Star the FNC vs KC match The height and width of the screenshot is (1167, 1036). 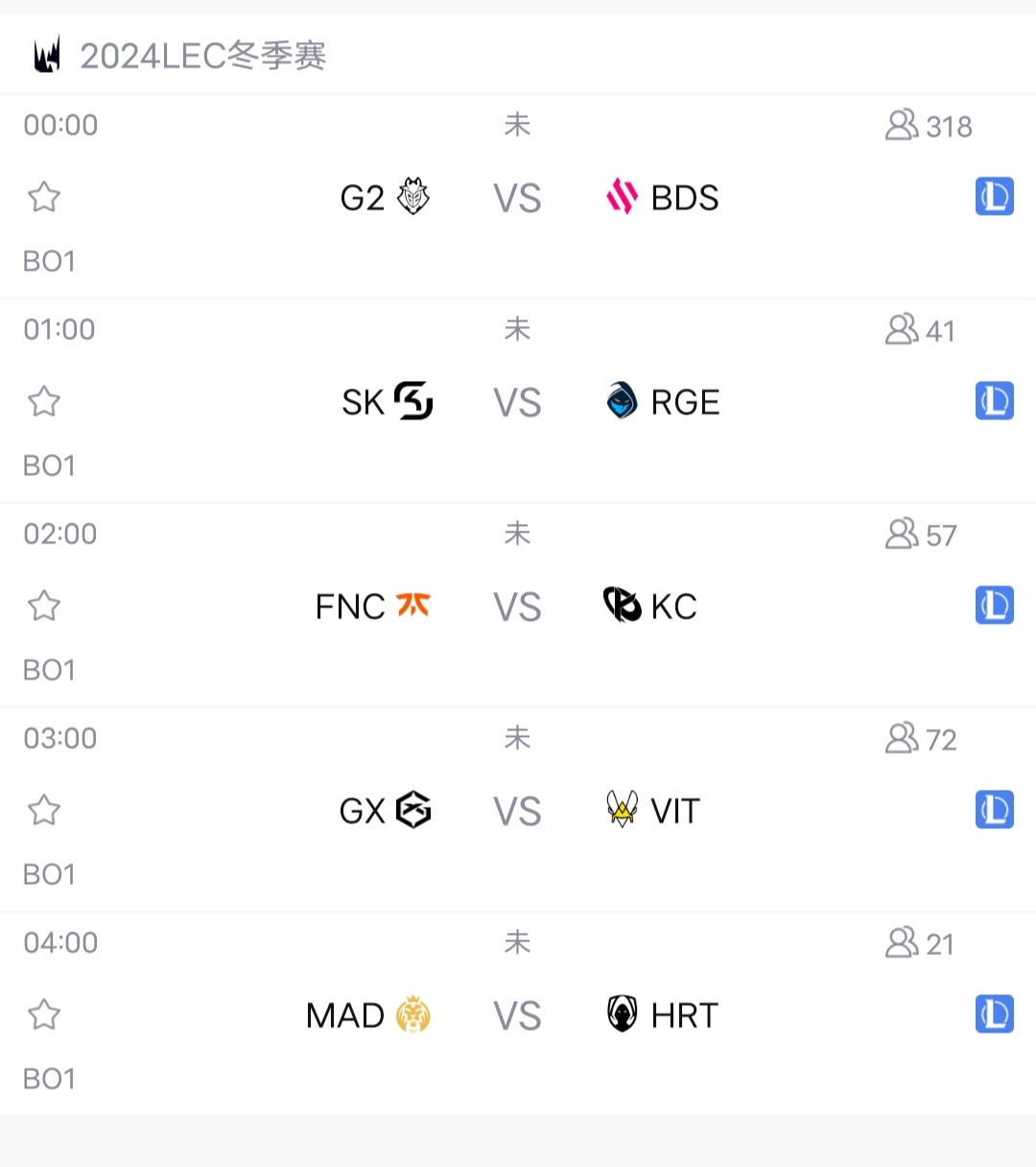point(44,607)
